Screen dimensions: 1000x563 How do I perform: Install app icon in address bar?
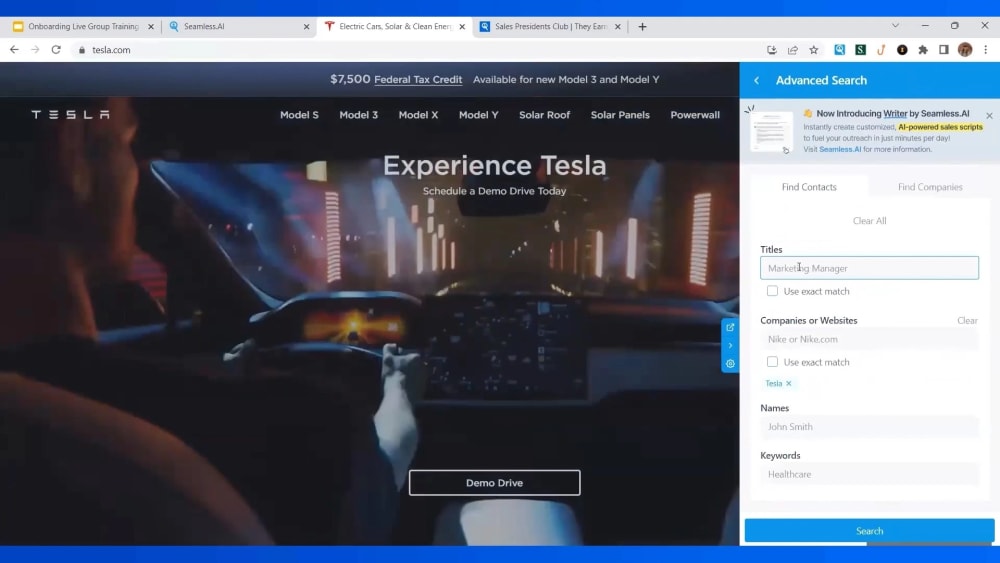(772, 50)
